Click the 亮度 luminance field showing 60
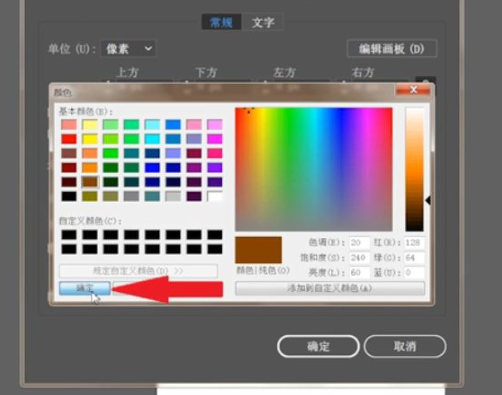 (360, 273)
